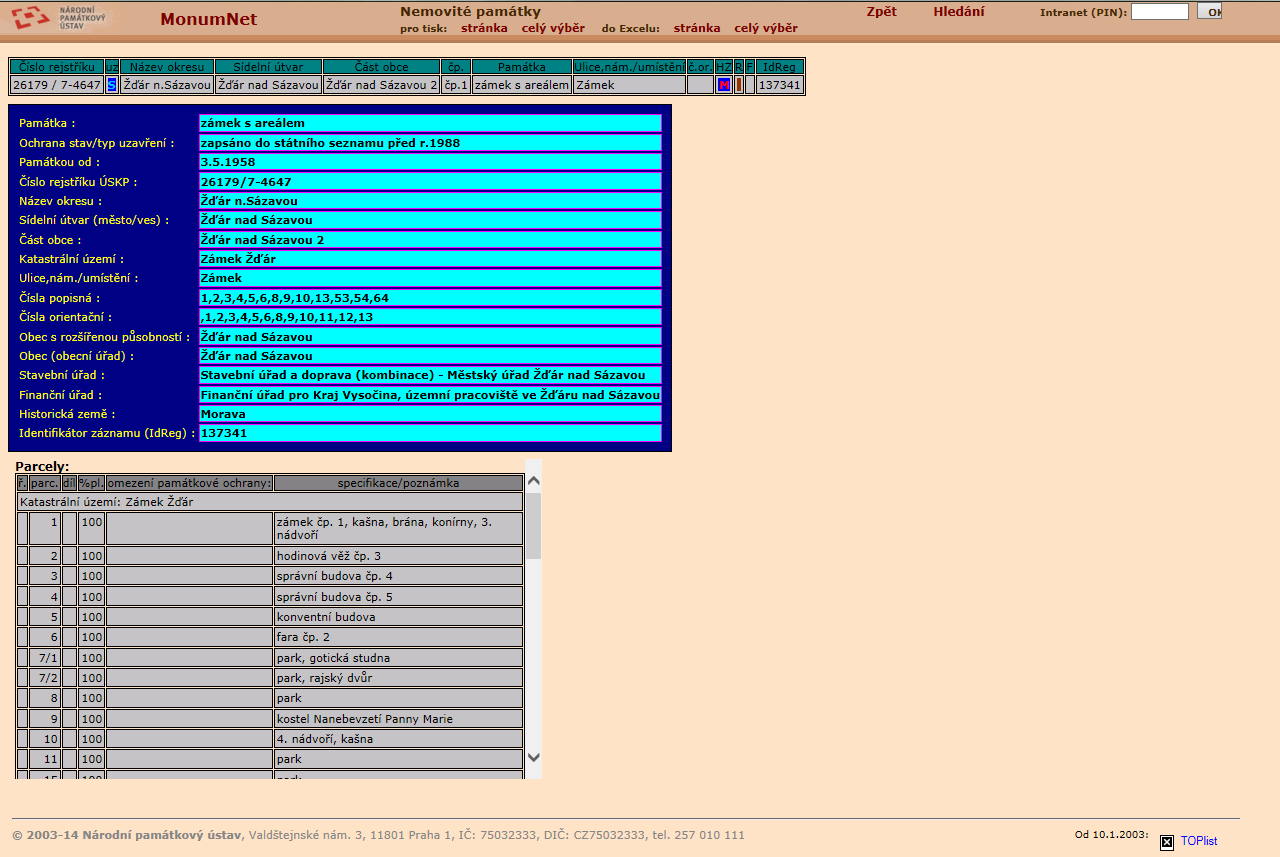This screenshot has height=857, width=1280.
Task: Select the konventní budova row
Action: (270, 617)
